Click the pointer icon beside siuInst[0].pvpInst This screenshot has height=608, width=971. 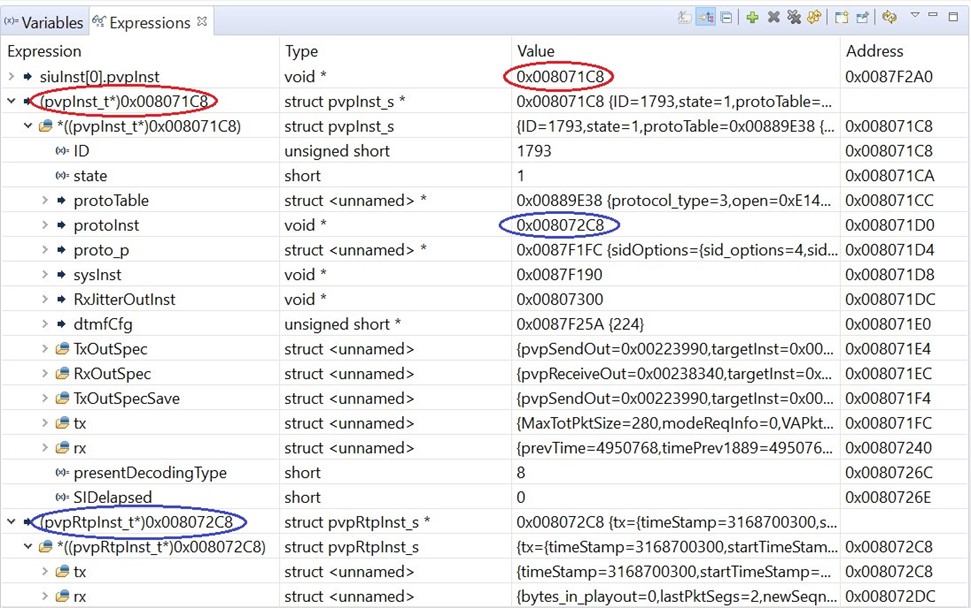(27, 77)
